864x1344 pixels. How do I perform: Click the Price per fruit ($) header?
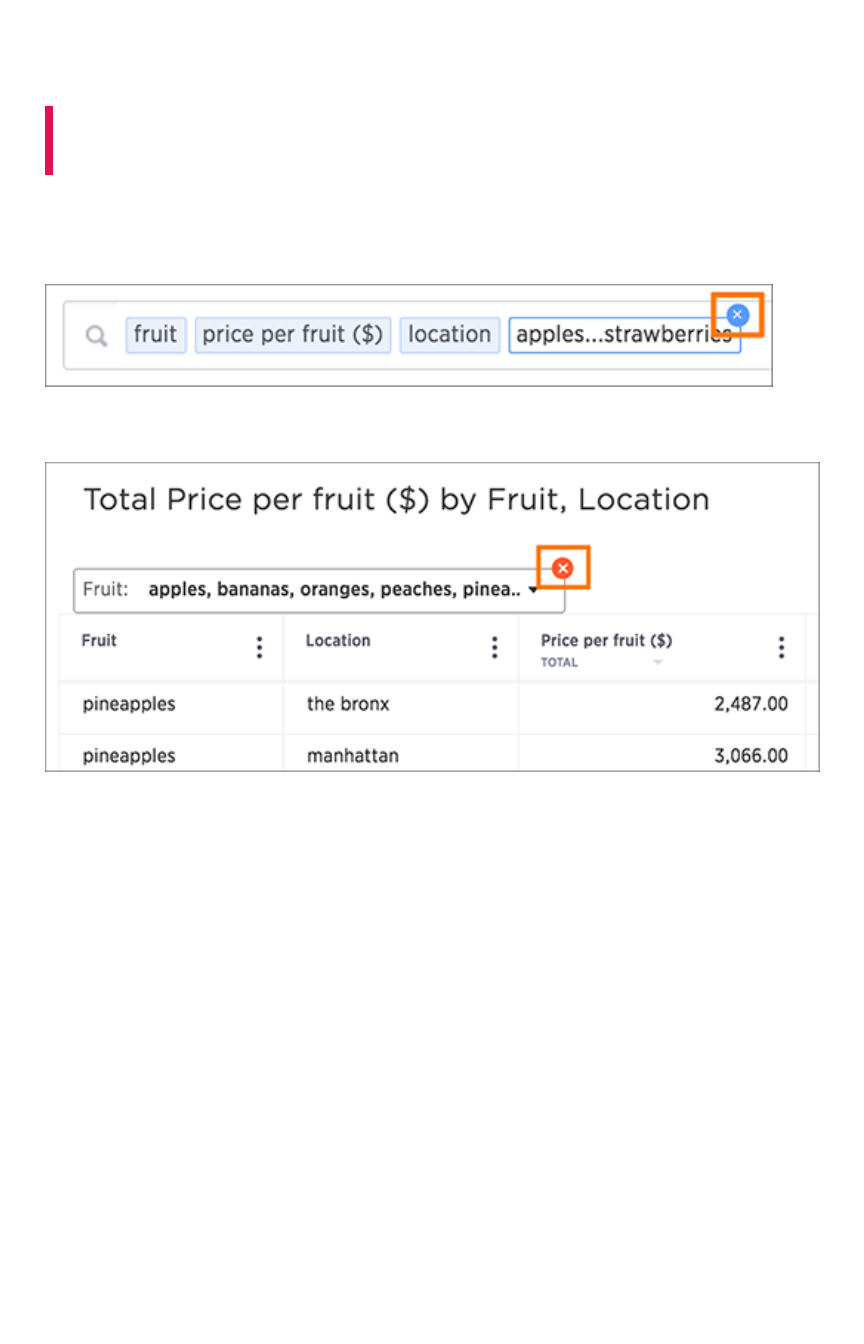606,640
